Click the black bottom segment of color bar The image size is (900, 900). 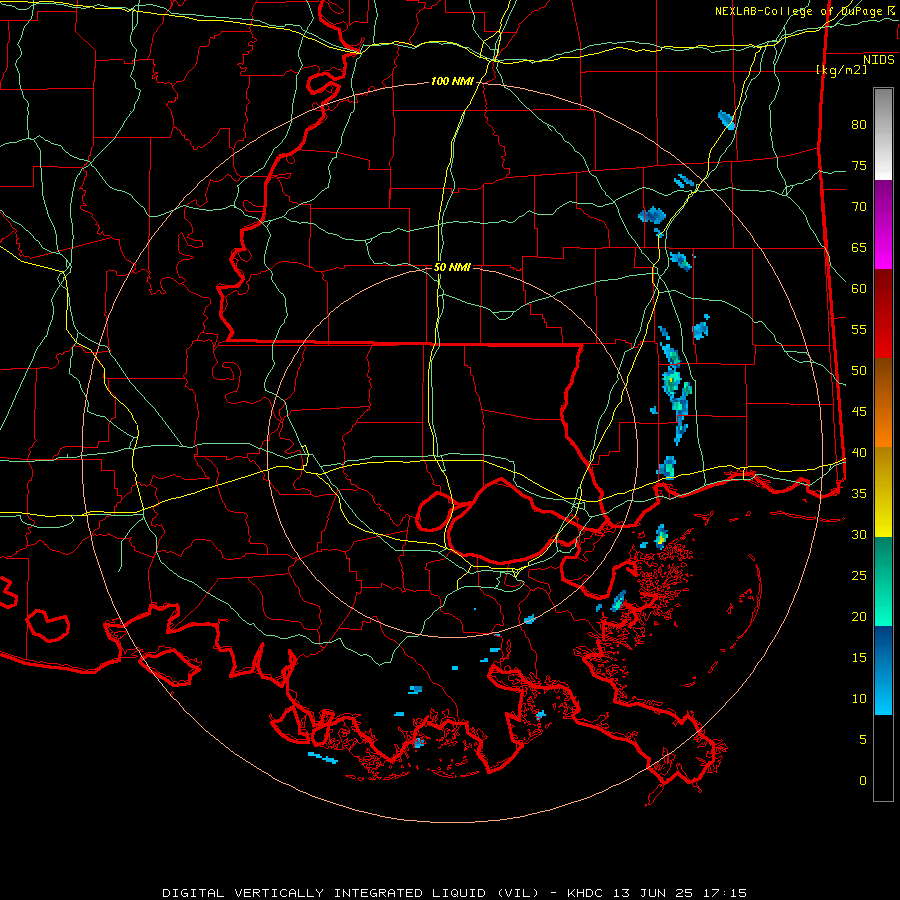883,758
